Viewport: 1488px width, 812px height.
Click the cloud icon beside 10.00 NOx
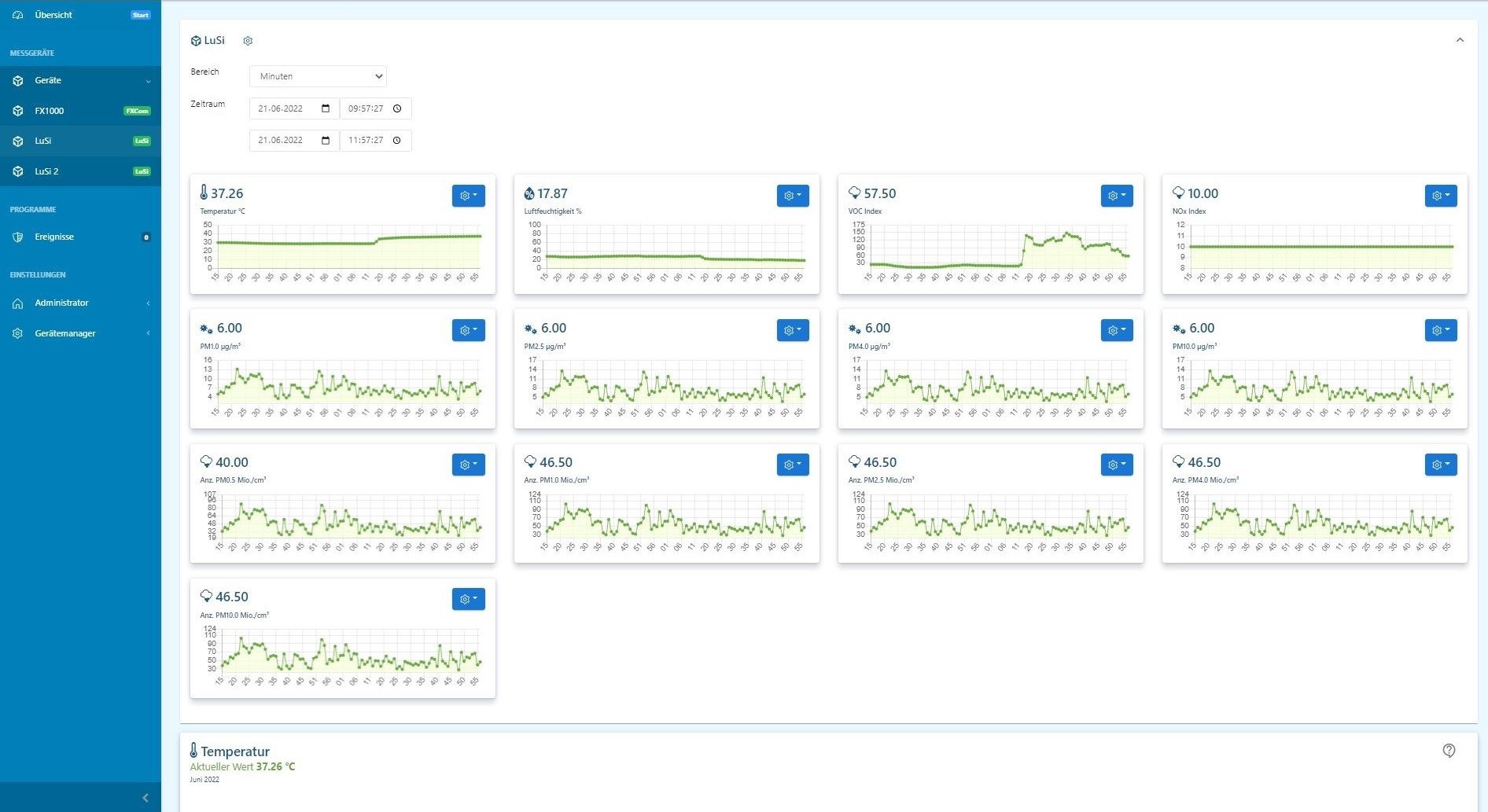pos(1178,193)
